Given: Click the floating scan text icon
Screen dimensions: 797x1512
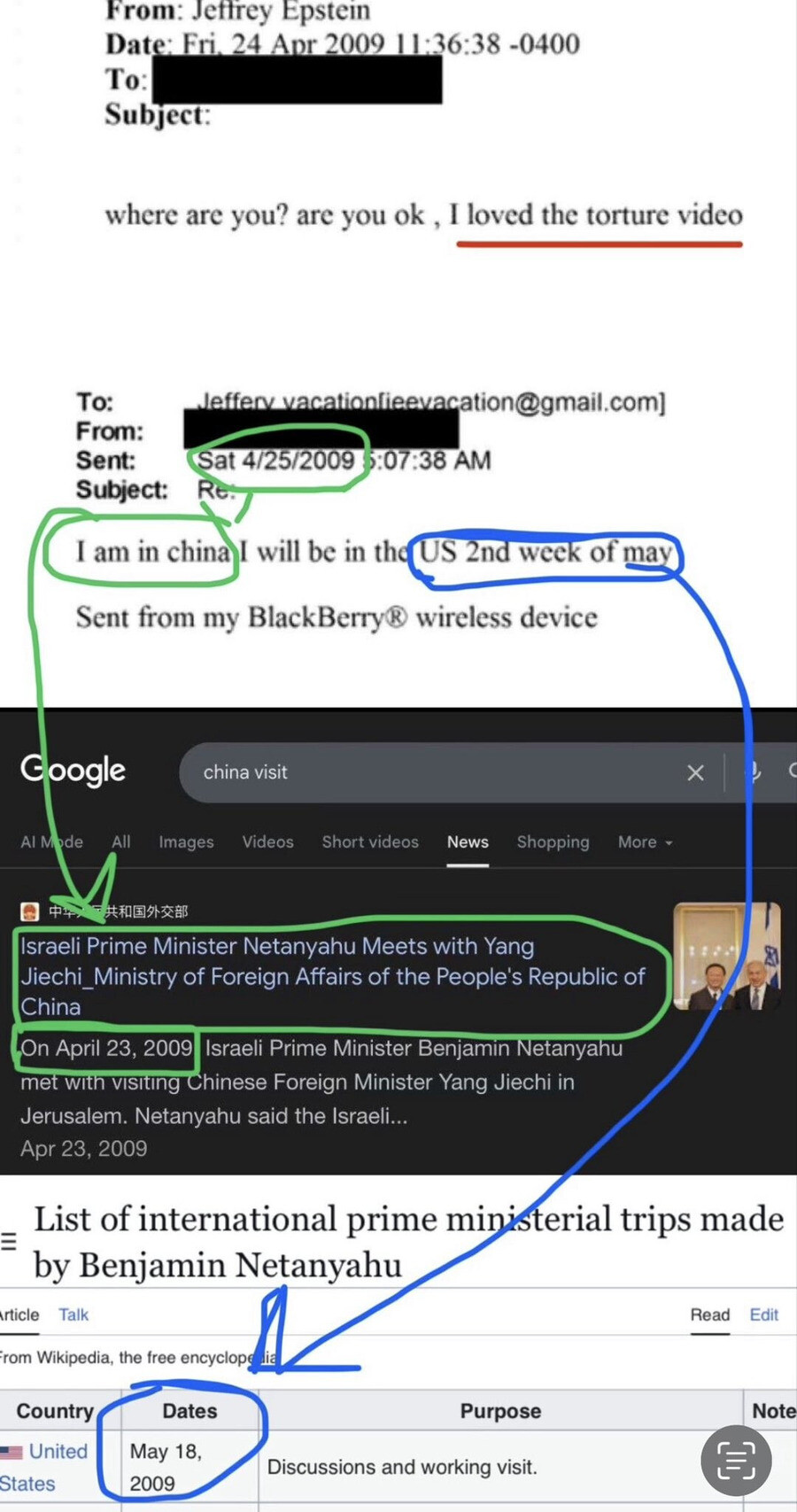Looking at the screenshot, I should [x=736, y=1461].
